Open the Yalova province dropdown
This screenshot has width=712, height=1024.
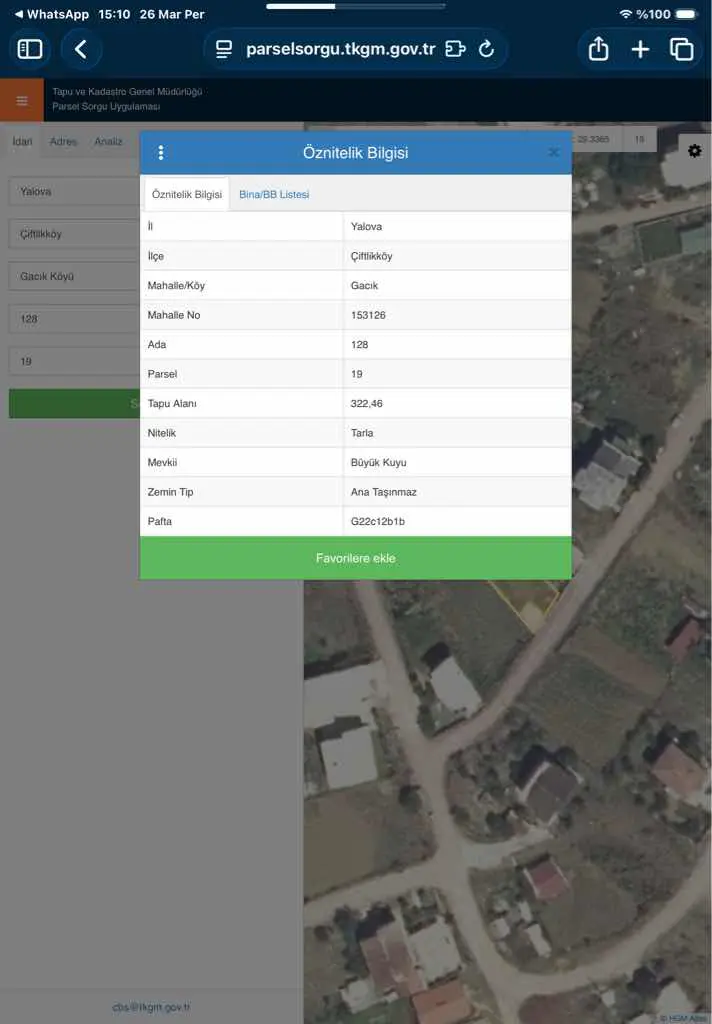click(x=74, y=191)
